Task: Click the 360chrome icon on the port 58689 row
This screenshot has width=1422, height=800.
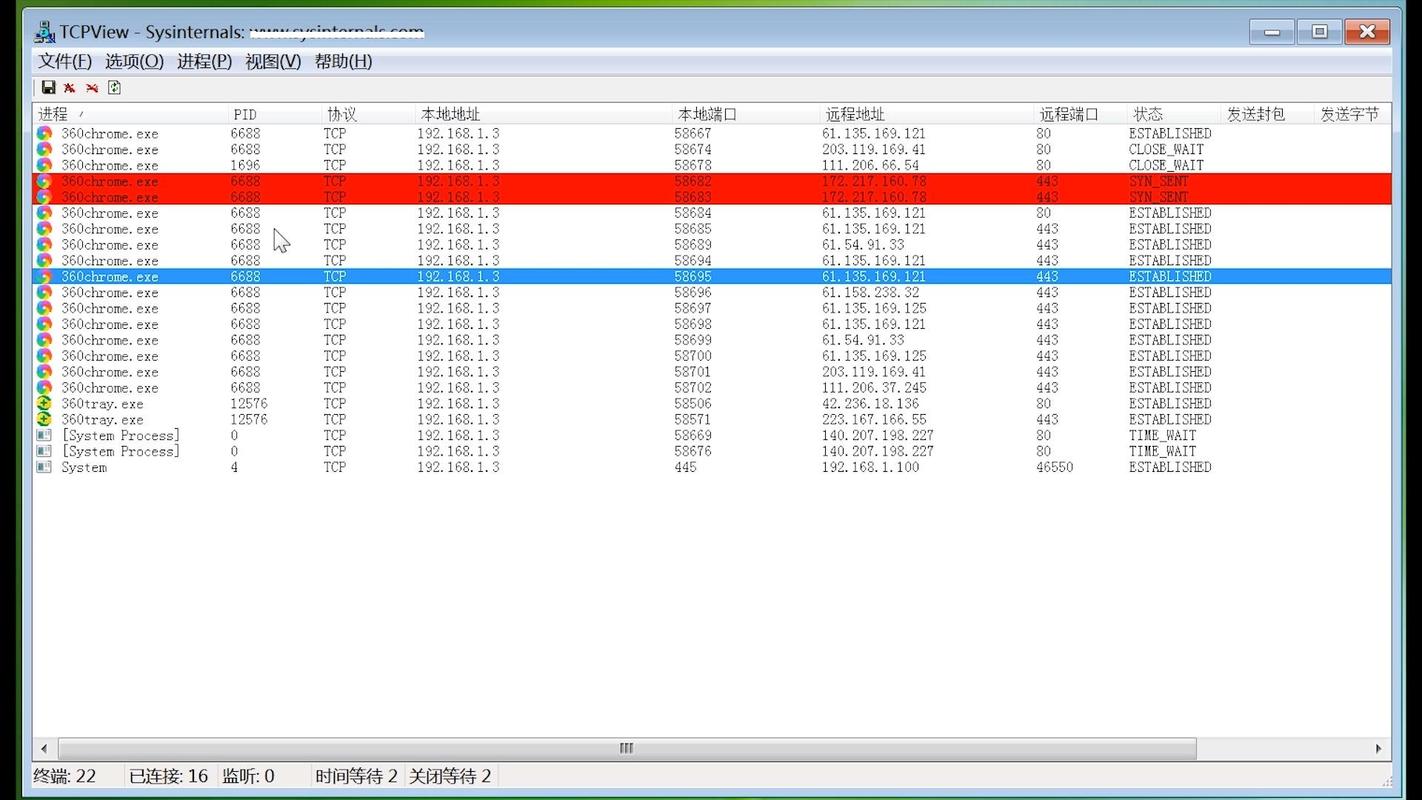Action: [x=44, y=245]
